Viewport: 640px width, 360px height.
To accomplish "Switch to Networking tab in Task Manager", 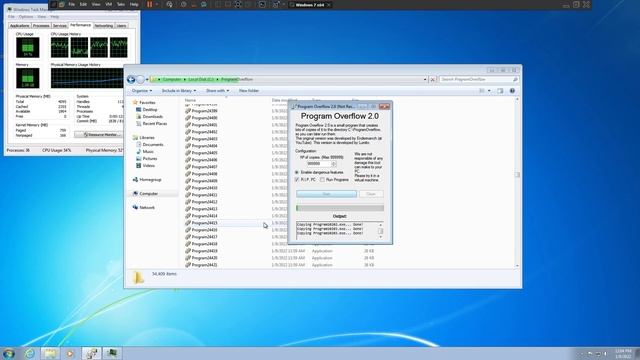I will click(104, 26).
